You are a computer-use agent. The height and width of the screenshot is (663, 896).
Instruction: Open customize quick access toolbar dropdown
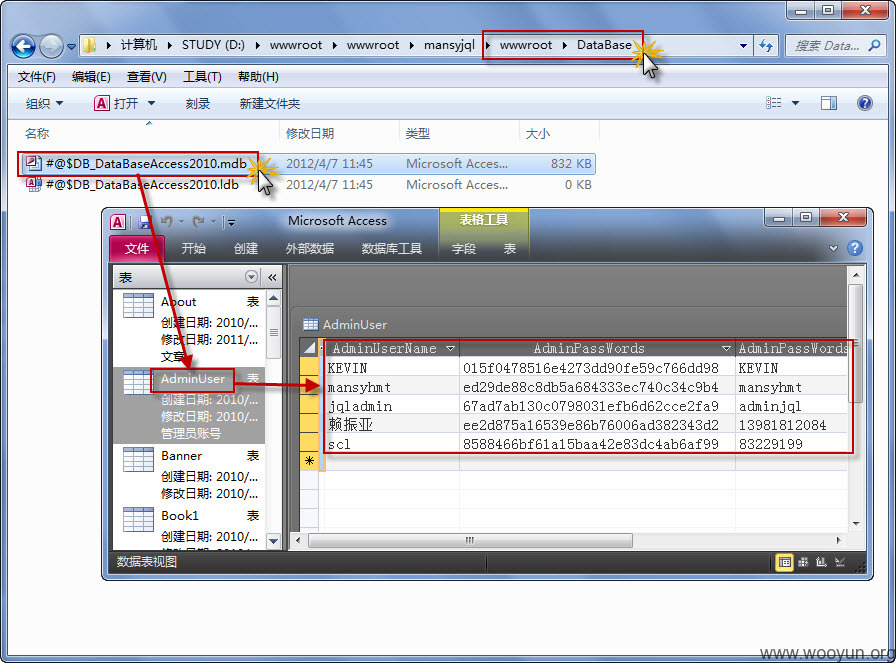point(231,222)
